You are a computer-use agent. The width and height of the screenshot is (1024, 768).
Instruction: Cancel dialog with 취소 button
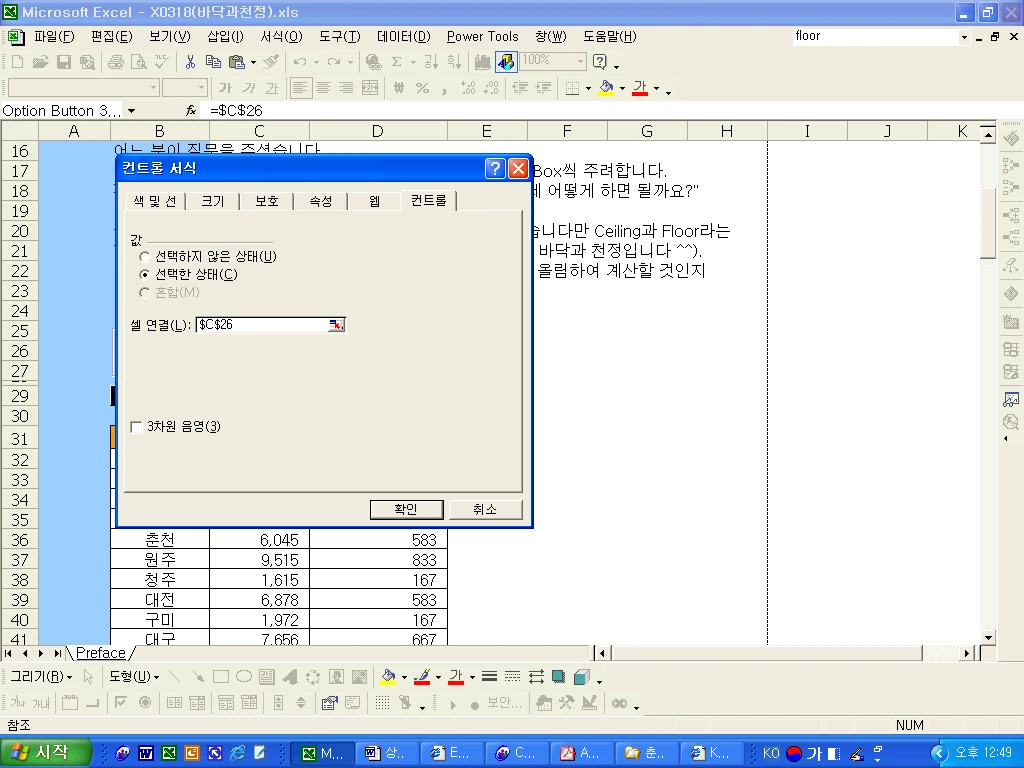pos(485,509)
